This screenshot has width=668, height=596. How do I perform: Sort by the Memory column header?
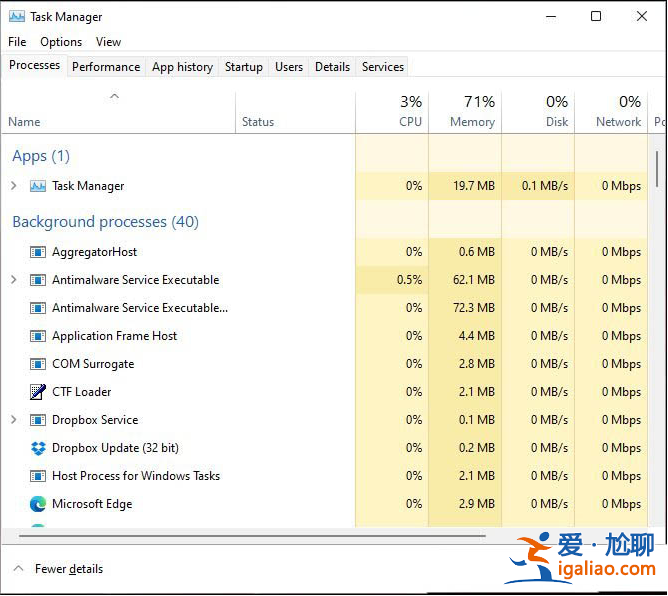[x=465, y=112]
